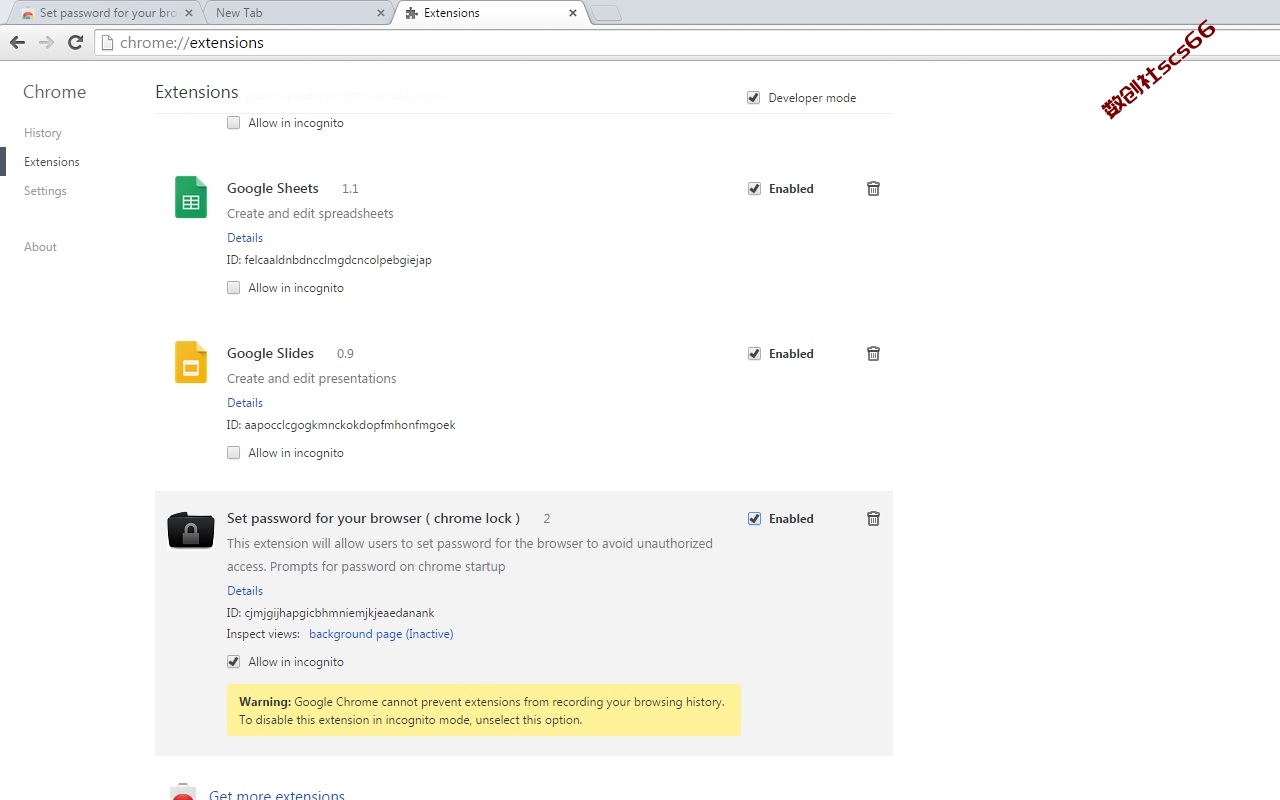This screenshot has height=800, width=1280.
Task: Disable Google Sheets via Enabled checkbox
Action: [x=754, y=188]
